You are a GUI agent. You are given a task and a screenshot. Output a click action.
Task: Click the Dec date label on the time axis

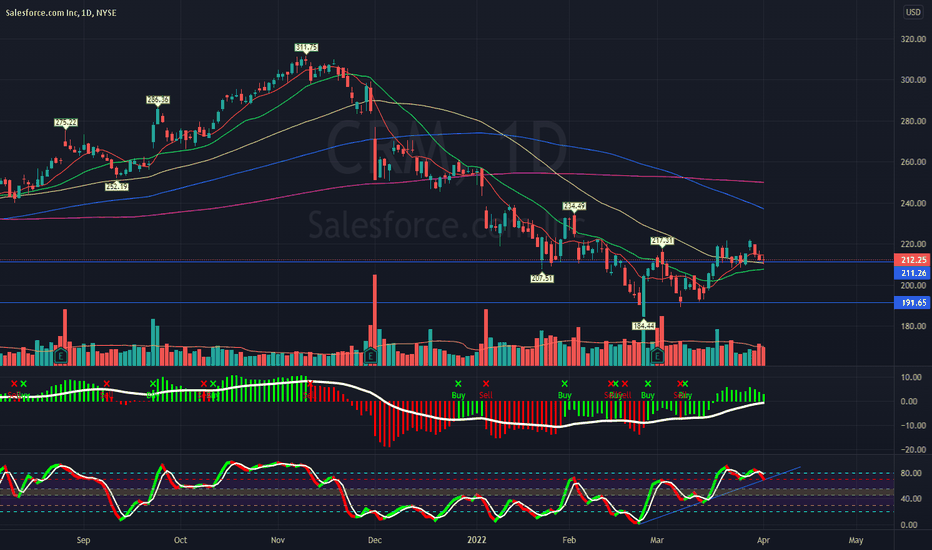[x=374, y=540]
